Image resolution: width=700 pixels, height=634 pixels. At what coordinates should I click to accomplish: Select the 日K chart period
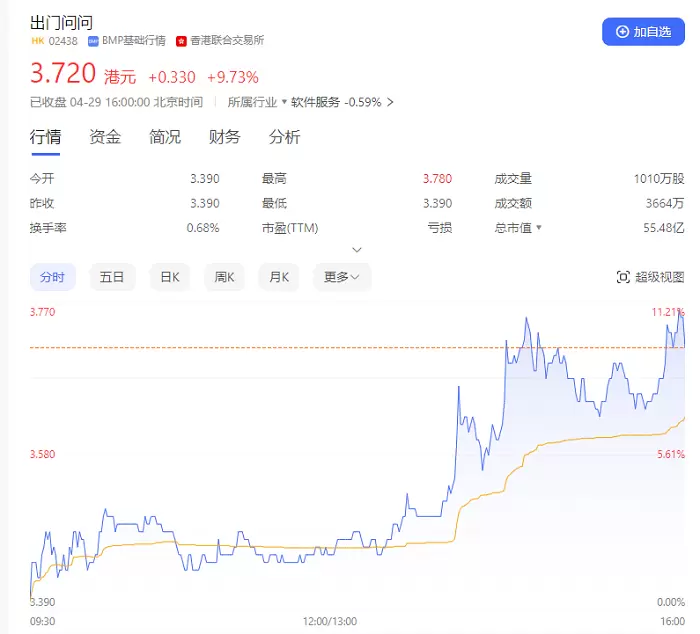click(x=170, y=277)
